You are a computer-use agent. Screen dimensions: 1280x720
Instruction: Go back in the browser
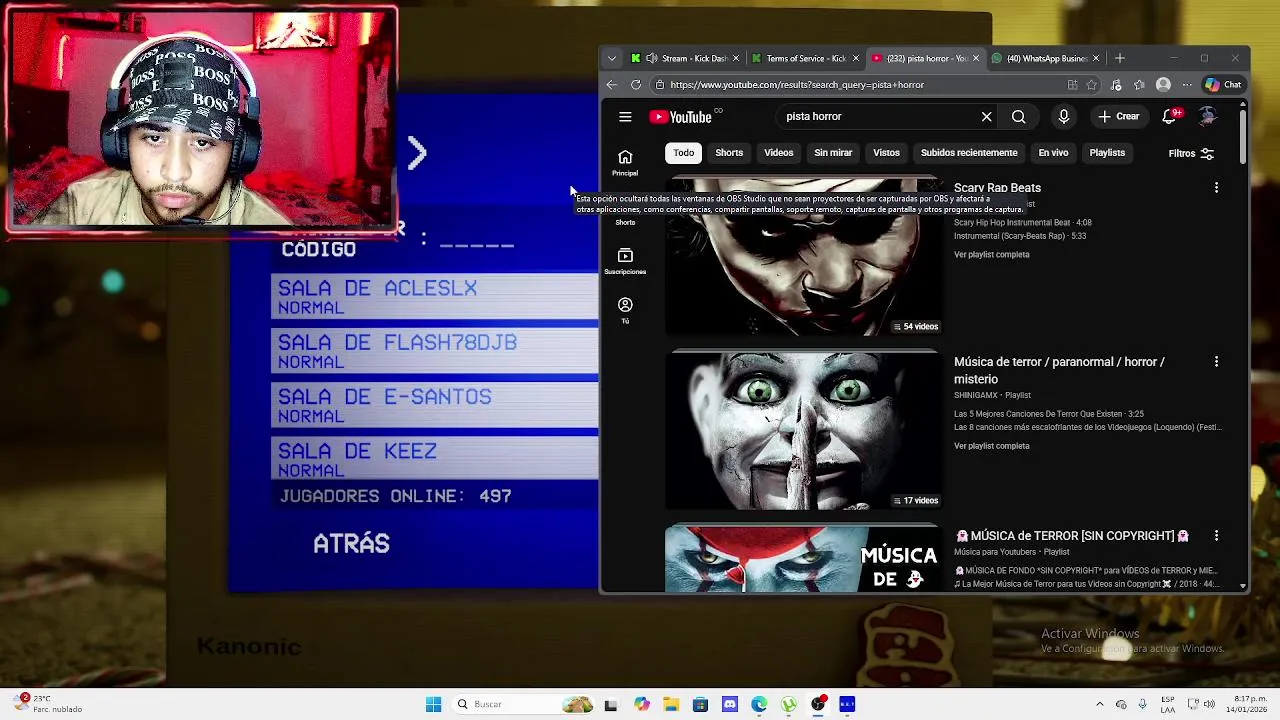click(x=612, y=85)
